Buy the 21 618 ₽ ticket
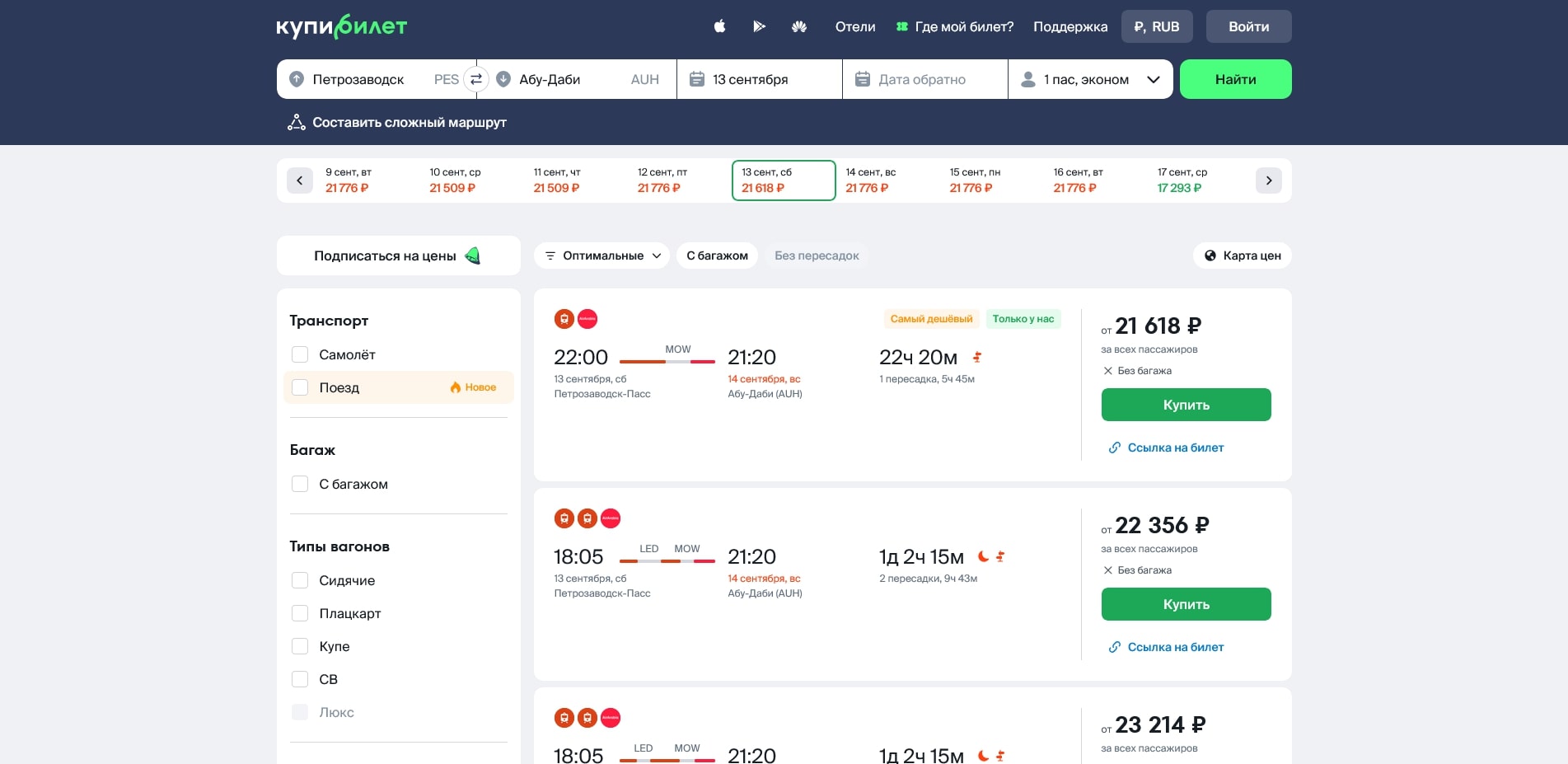 click(x=1185, y=405)
